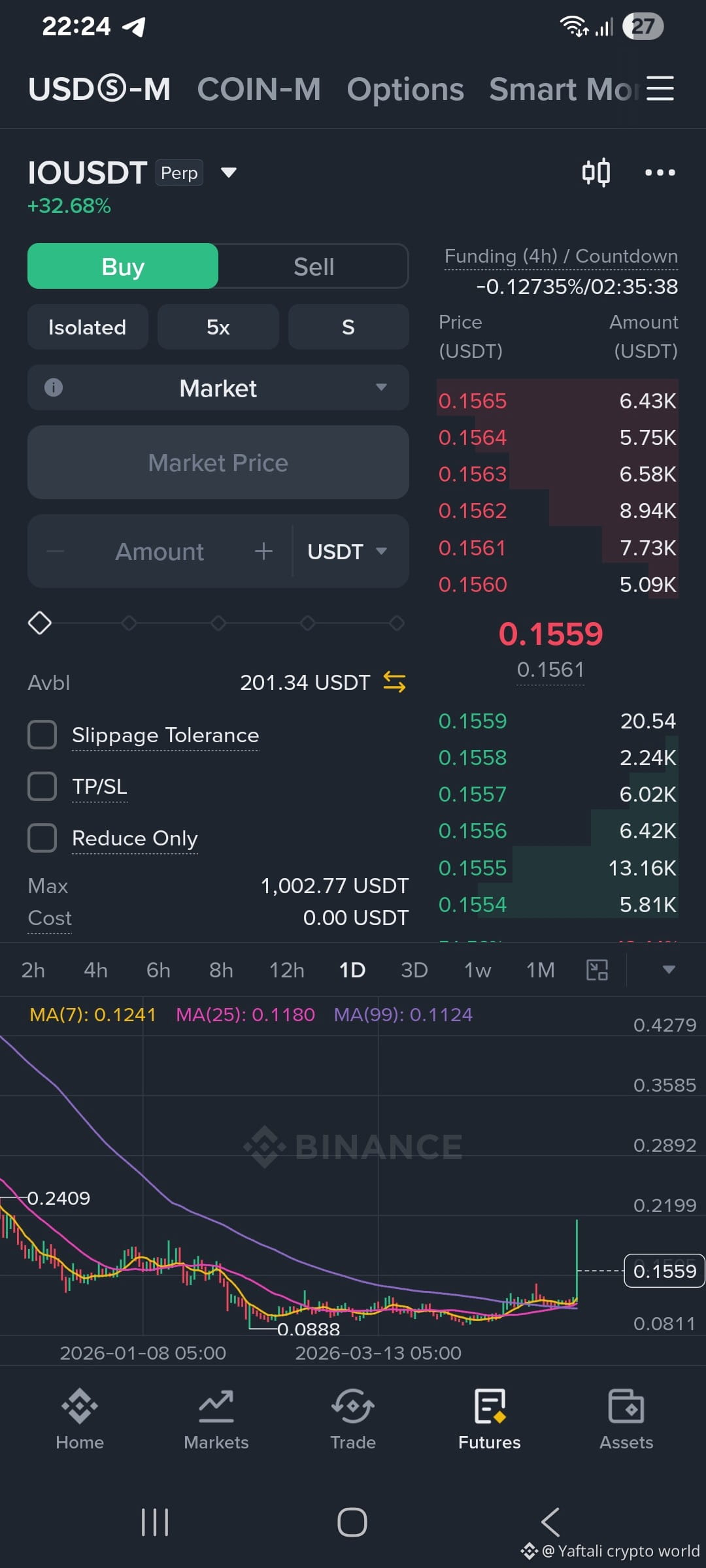Adjust the 5x leverage setting

[218, 327]
